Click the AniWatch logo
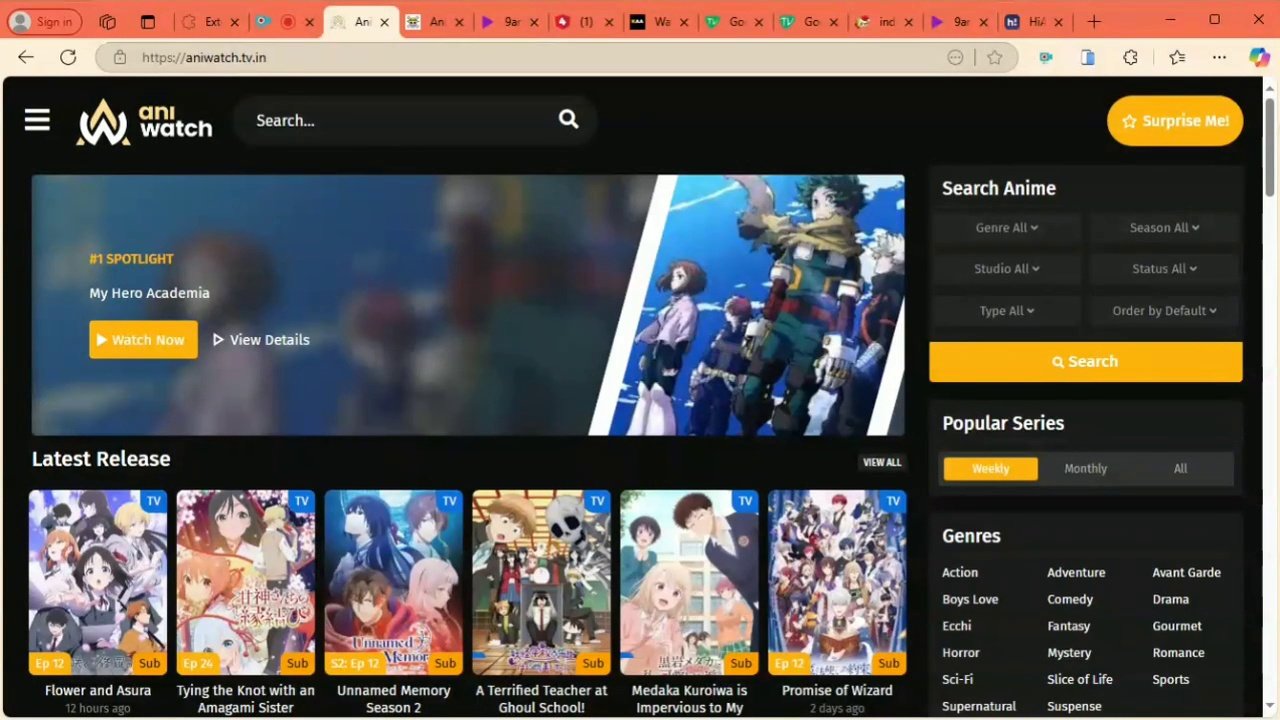The height and width of the screenshot is (720, 1280). point(145,121)
